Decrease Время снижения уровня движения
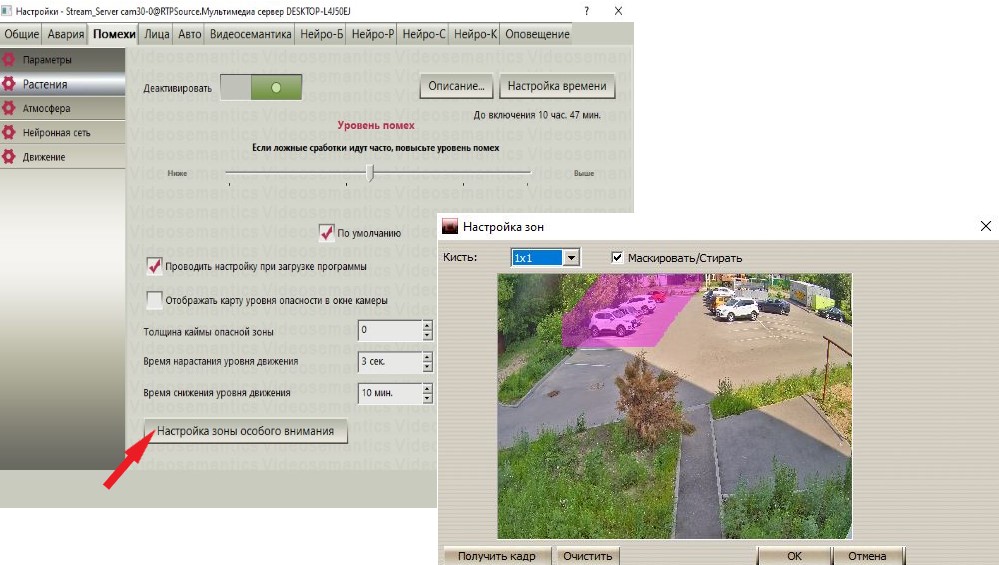Screen dimensions: 999x565 428,397
